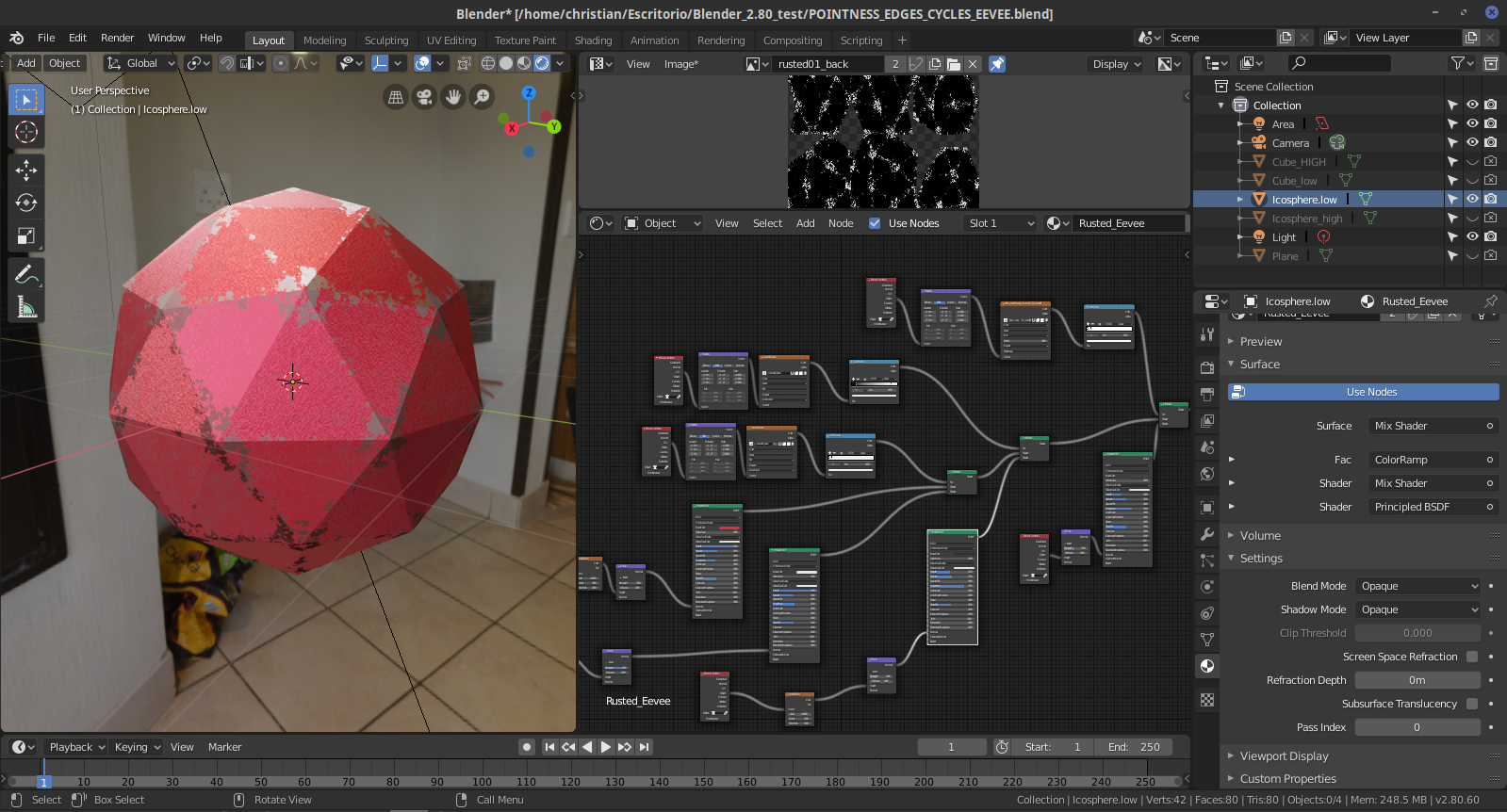The width and height of the screenshot is (1507, 812).
Task: Open the Texture properties tab icon
Action: [x=1207, y=700]
